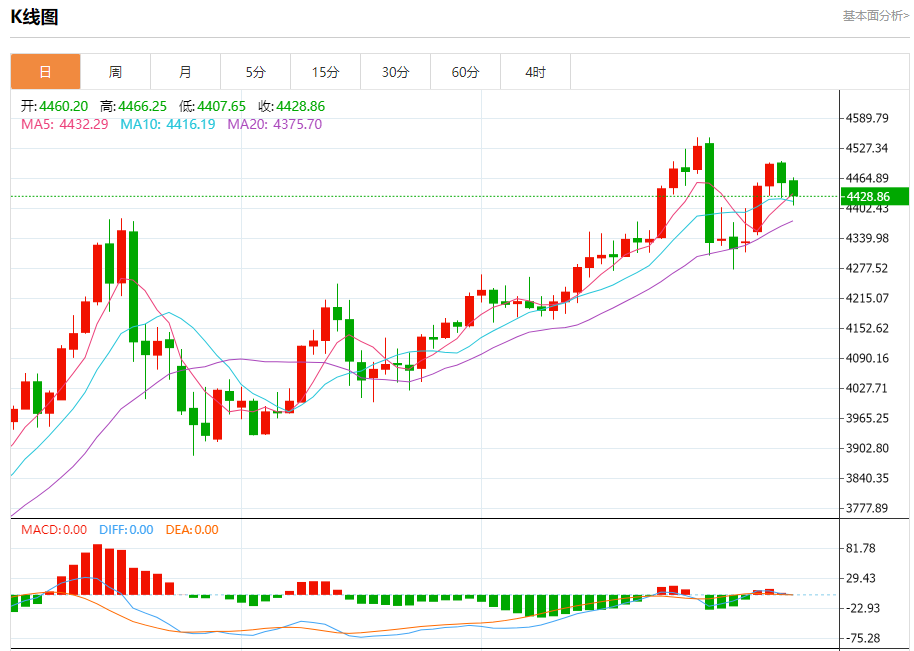The width and height of the screenshot is (914, 651).
Task: Click the MACD:0.00 indicator label
Action: (54, 530)
